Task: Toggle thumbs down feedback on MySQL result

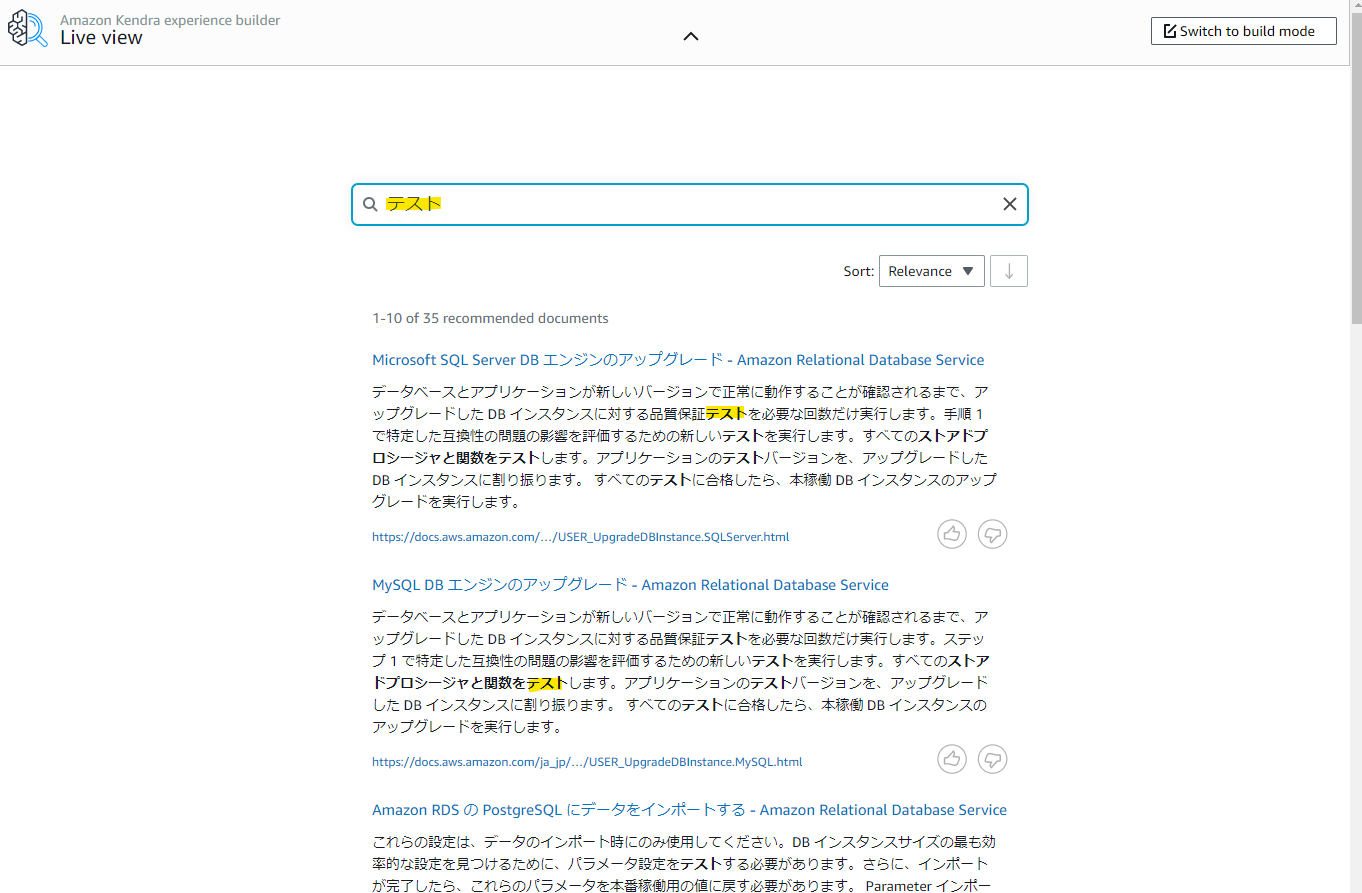Action: coord(991,759)
